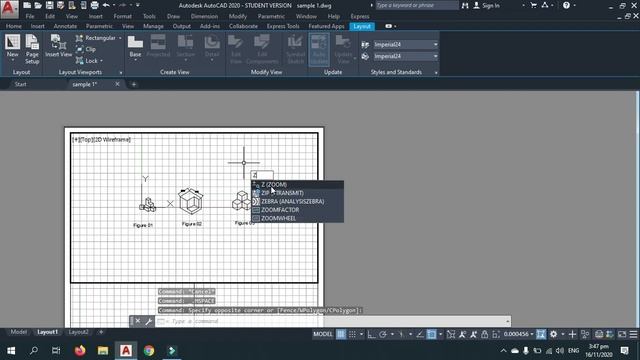Open Page Setup manager

[x=32, y=49]
